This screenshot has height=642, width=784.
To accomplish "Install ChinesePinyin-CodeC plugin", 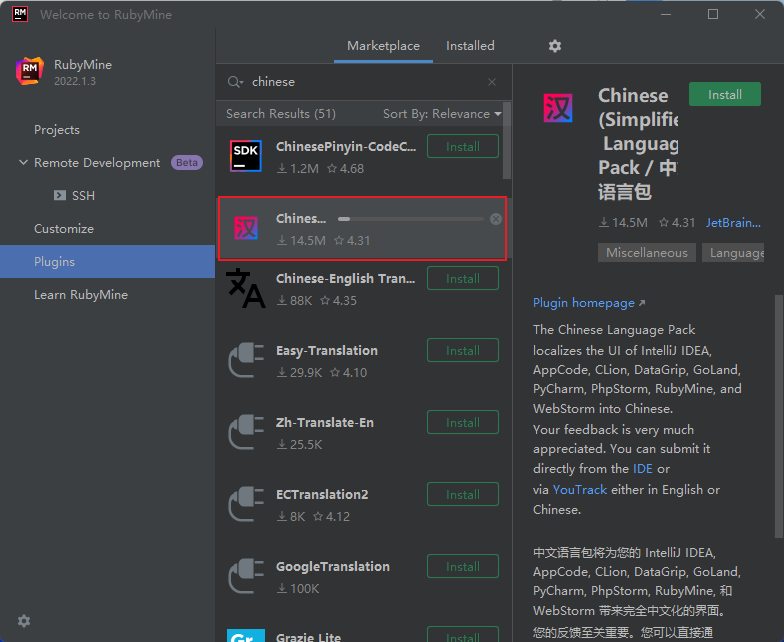I will tap(462, 146).
